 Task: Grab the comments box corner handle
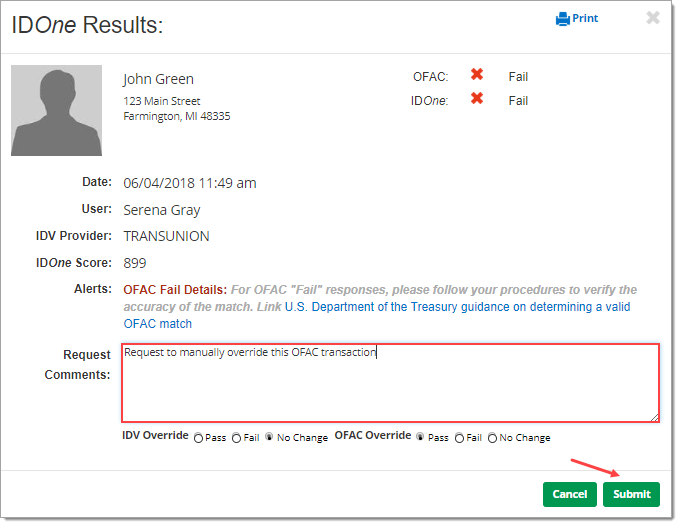pyautogui.click(x=655, y=418)
